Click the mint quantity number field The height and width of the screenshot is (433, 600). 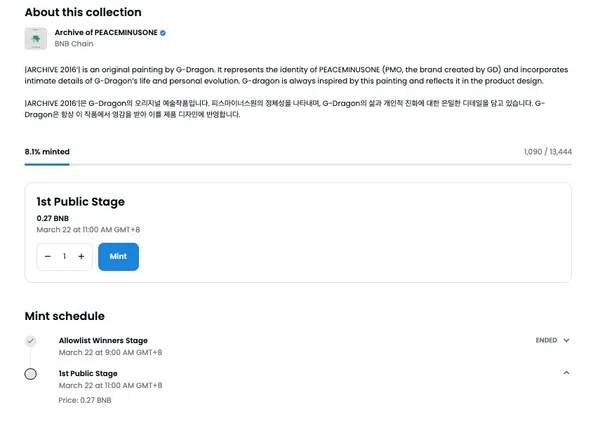coord(65,257)
